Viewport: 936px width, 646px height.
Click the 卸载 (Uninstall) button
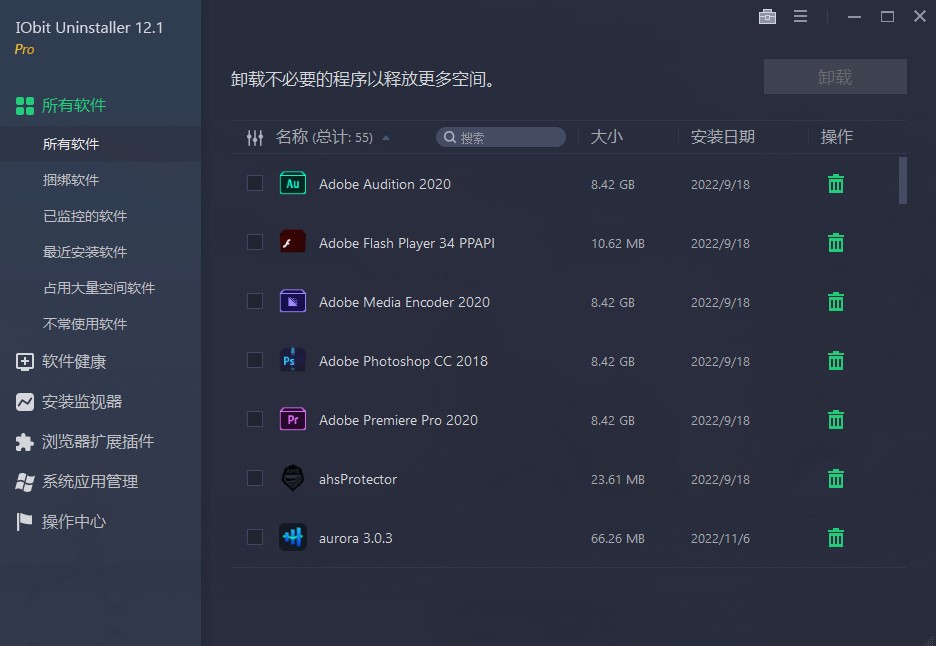(x=835, y=76)
